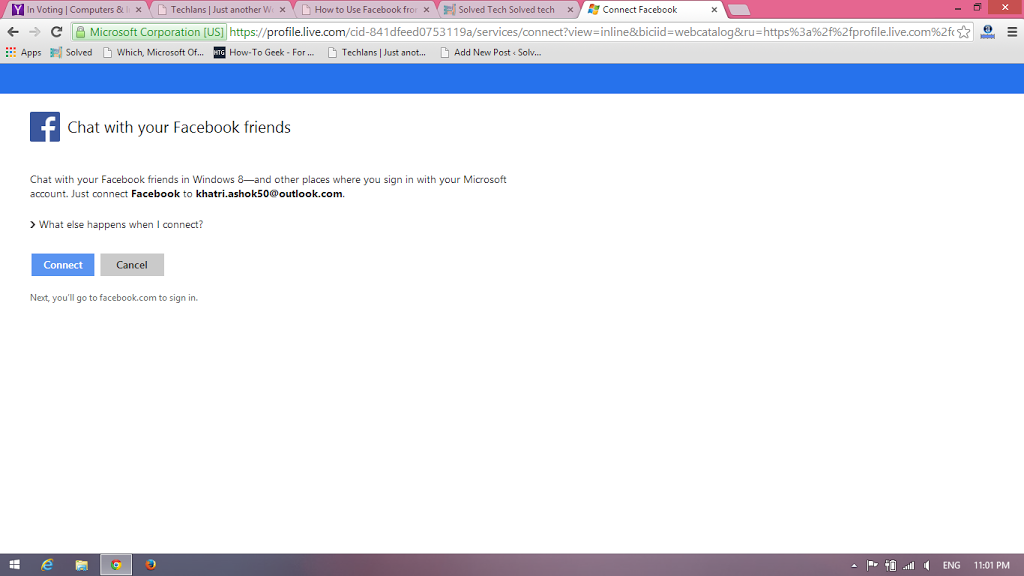Screen dimensions: 1024x576
Task: Switch to the 'How to Use Facebook' tab
Action: coord(364,10)
